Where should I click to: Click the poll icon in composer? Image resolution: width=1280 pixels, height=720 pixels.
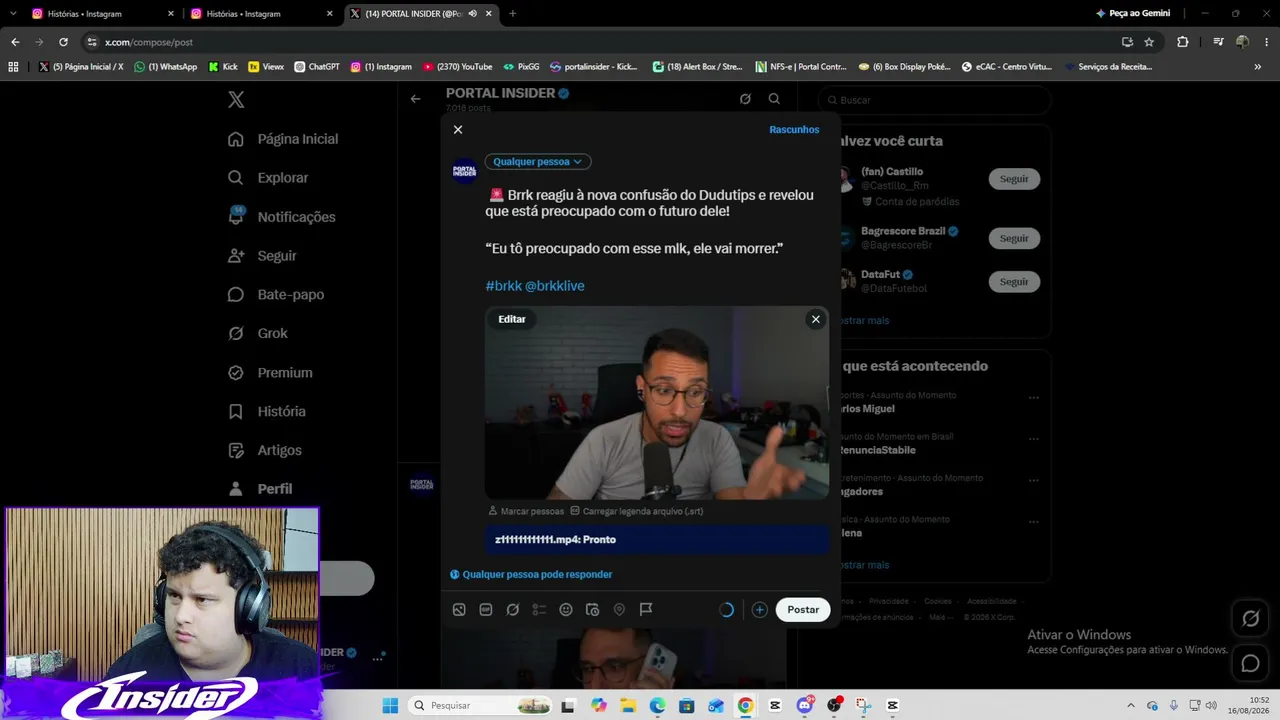[539, 610]
